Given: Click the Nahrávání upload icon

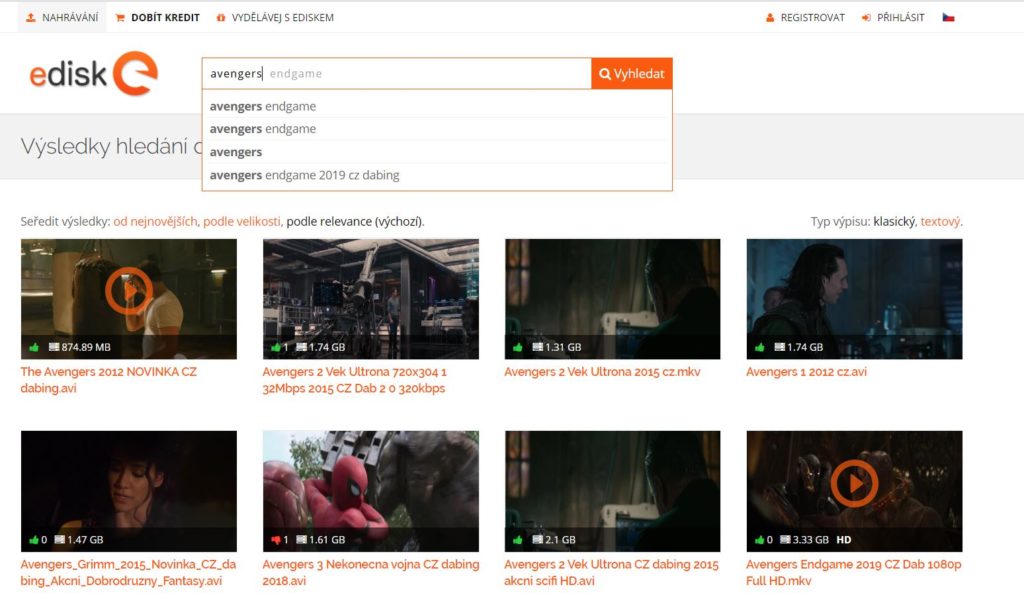Looking at the screenshot, I should pyautogui.click(x=31, y=18).
